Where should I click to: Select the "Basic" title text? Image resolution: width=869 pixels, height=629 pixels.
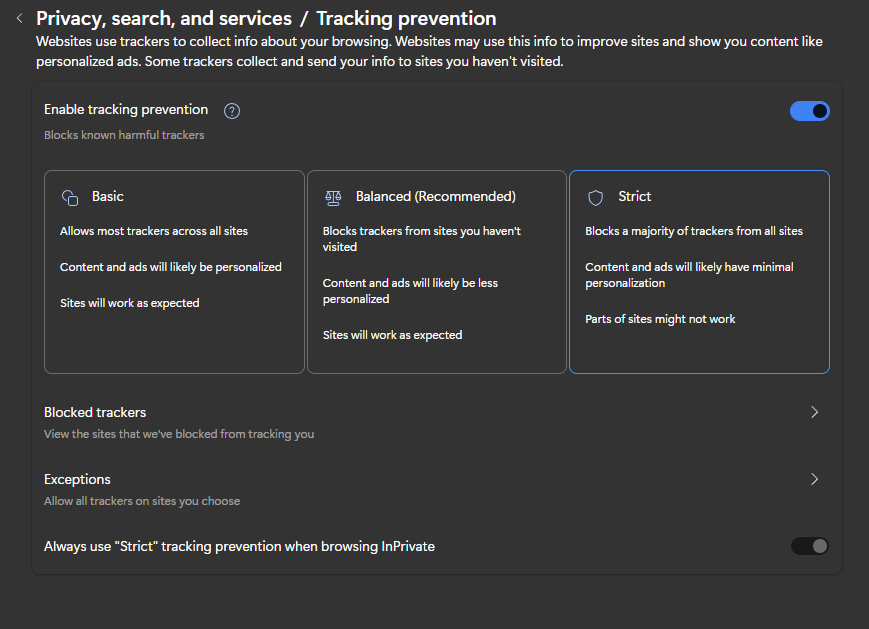(108, 197)
